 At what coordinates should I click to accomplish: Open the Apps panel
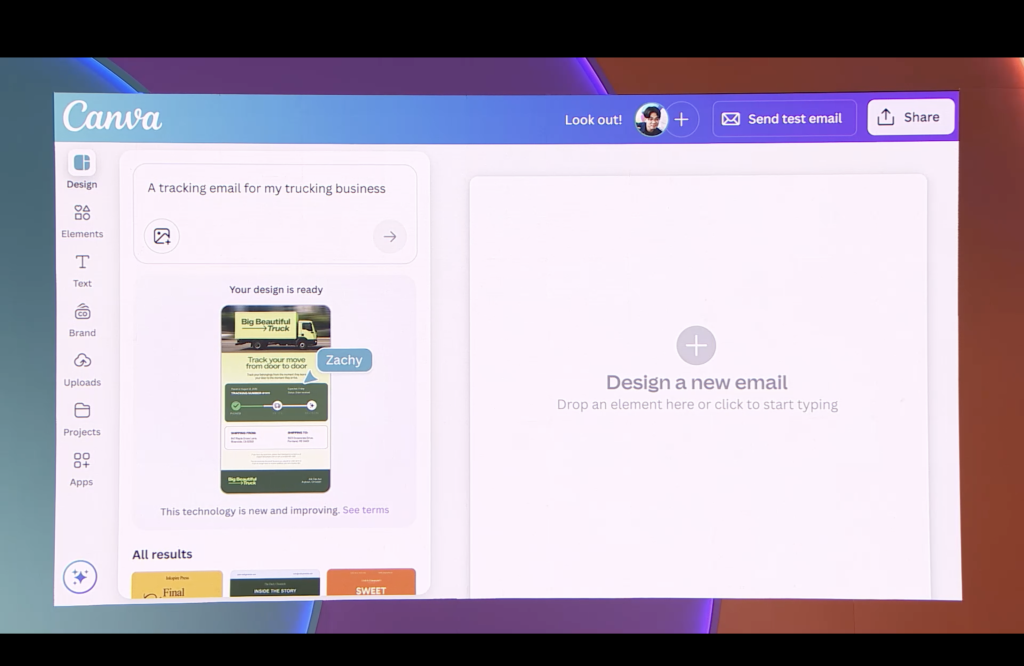click(82, 461)
